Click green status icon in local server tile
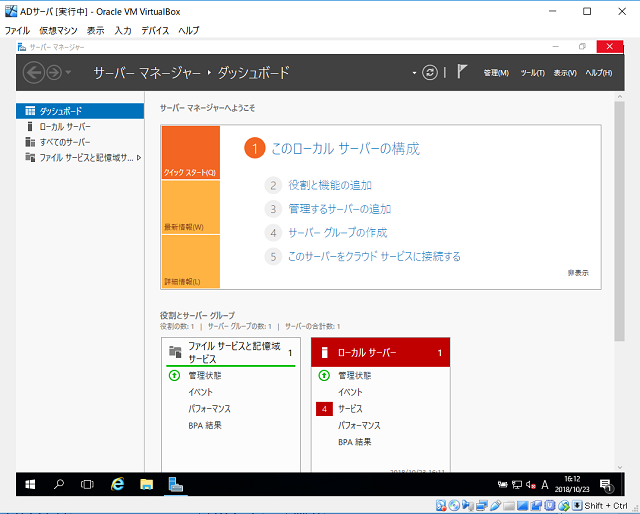Viewport: 640px width, 514px height. pyautogui.click(x=324, y=376)
